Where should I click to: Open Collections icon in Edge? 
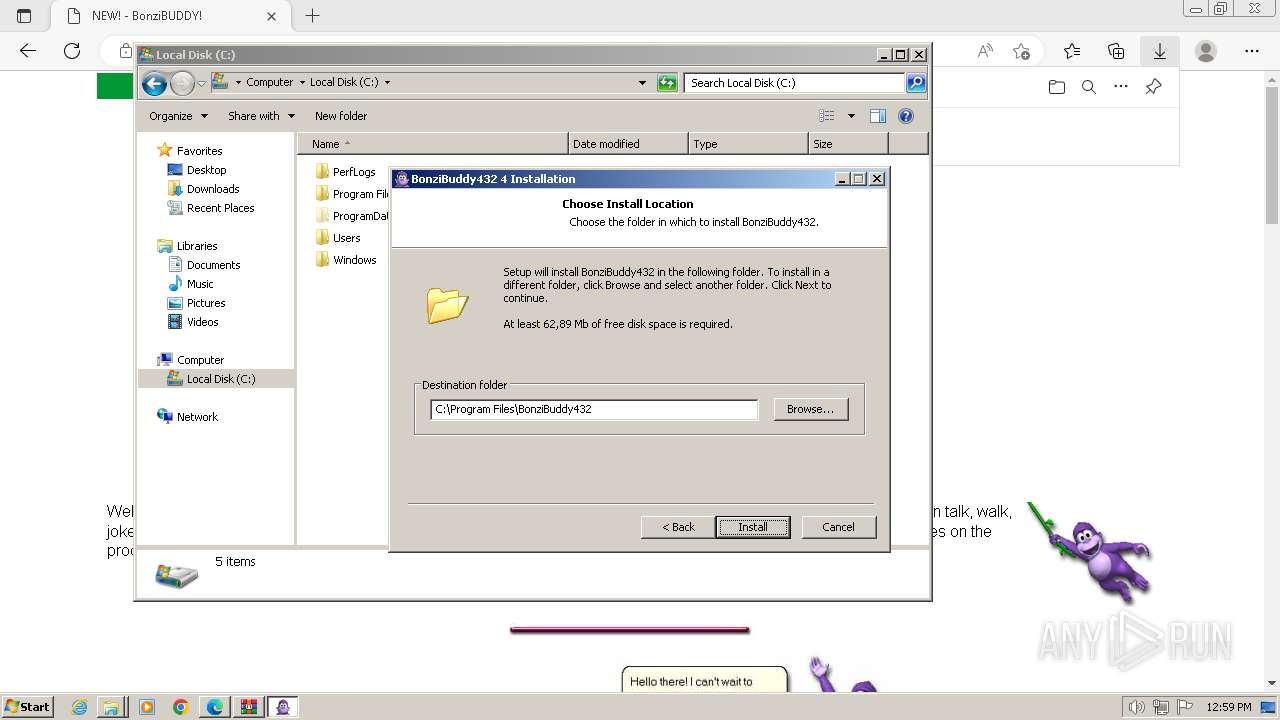click(1116, 51)
